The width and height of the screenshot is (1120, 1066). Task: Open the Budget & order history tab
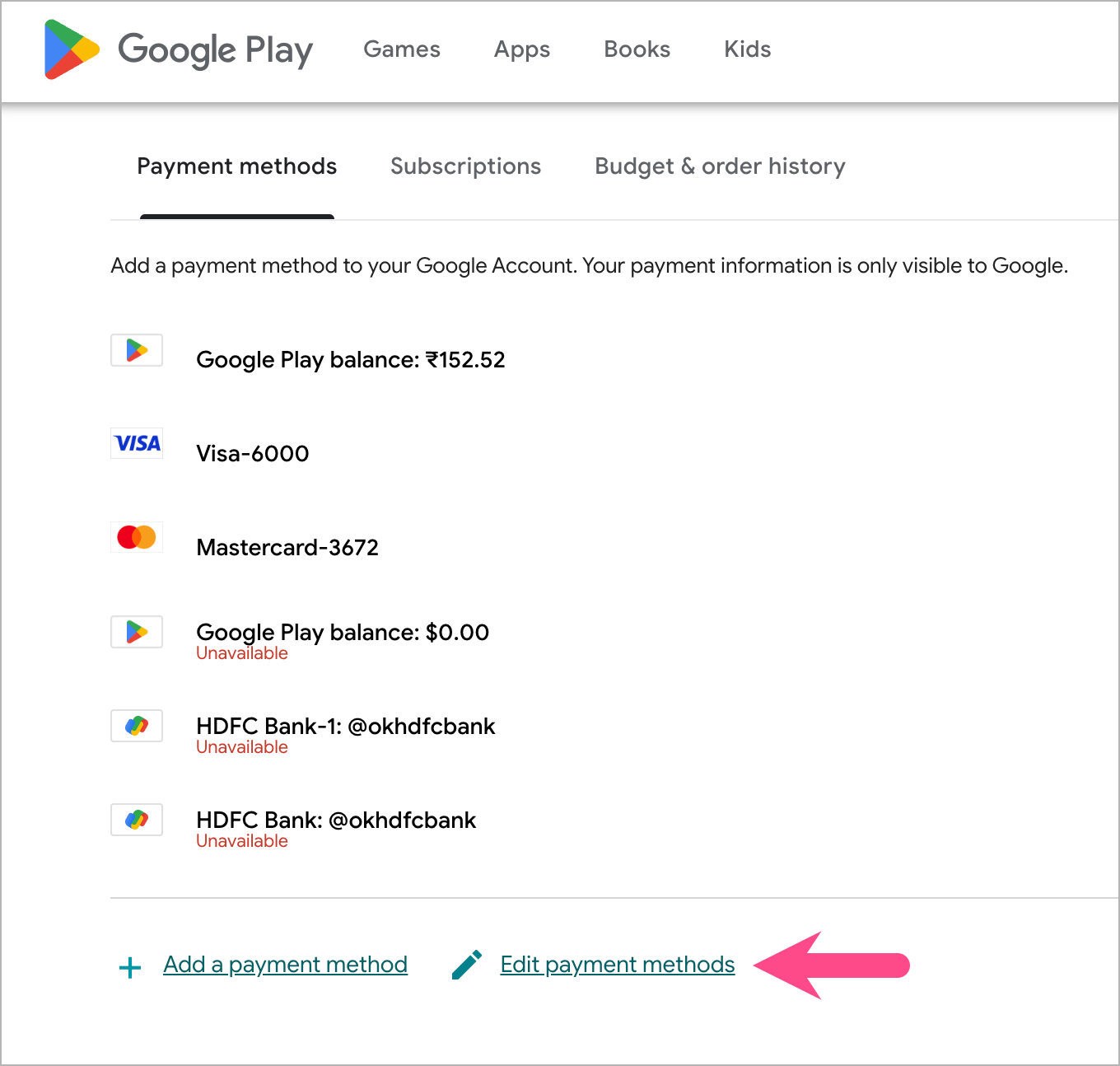pos(720,166)
